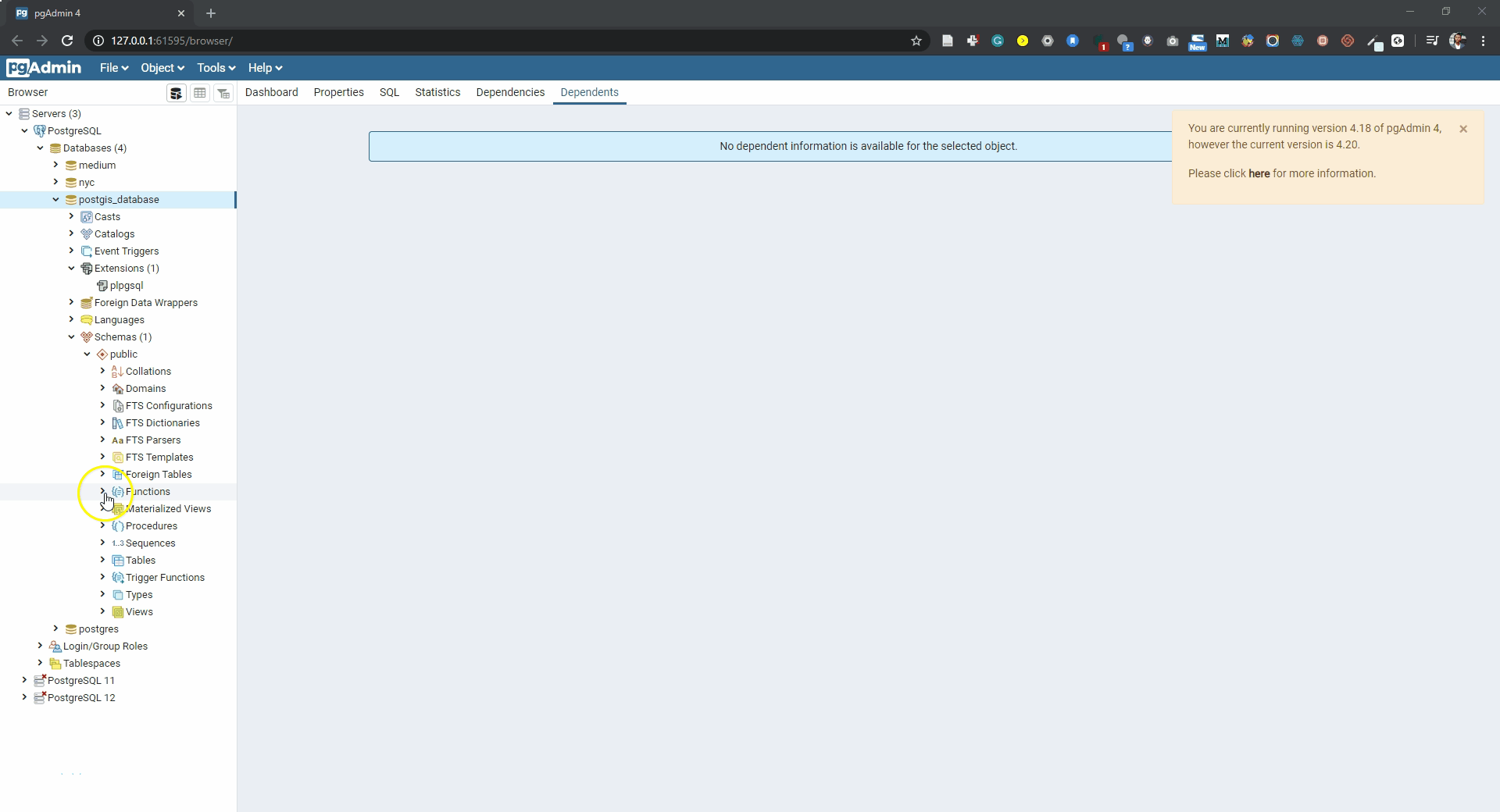Click the Login/Group Roles icon
This screenshot has height=812, width=1500.
click(55, 646)
